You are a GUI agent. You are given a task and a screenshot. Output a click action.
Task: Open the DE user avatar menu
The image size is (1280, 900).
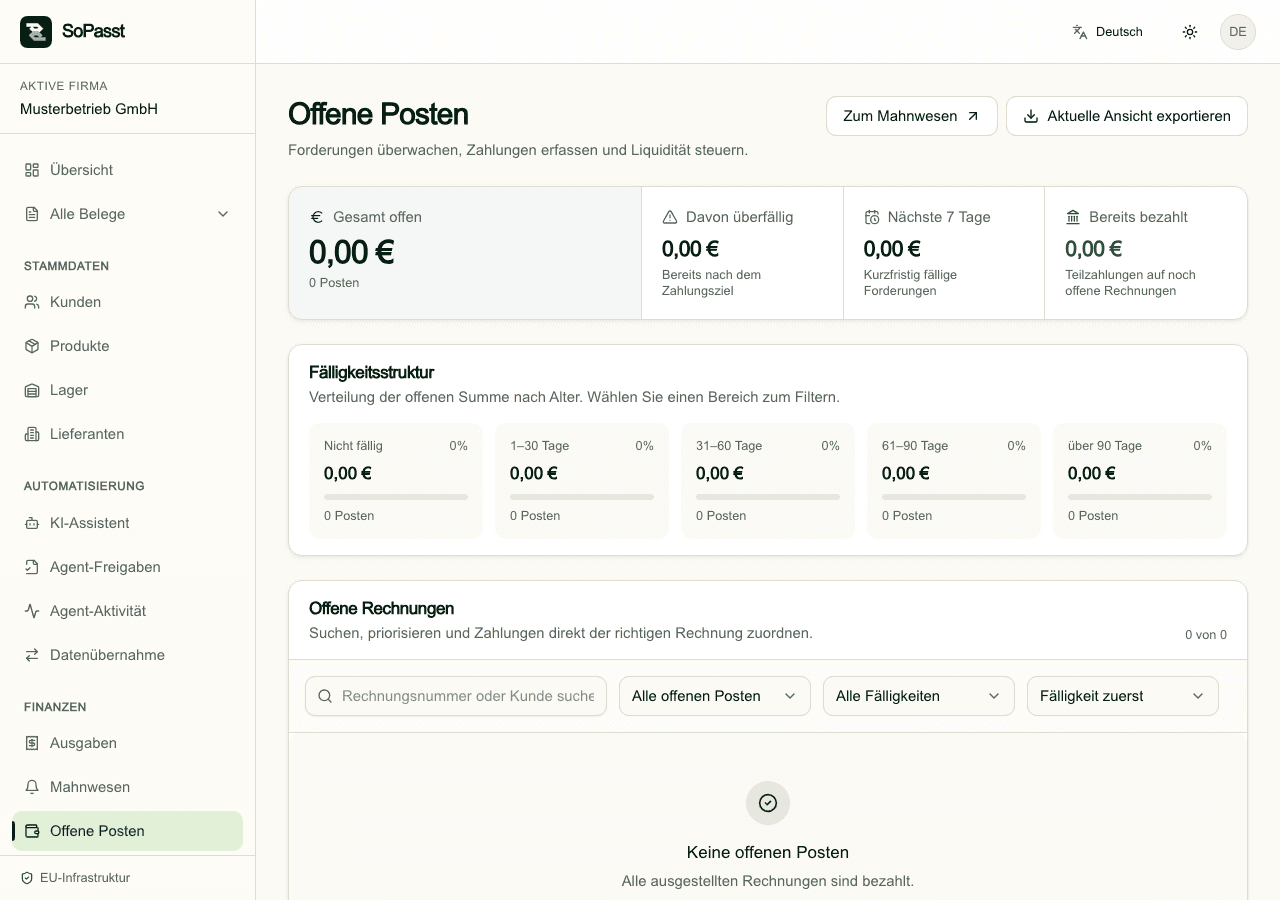click(1238, 32)
